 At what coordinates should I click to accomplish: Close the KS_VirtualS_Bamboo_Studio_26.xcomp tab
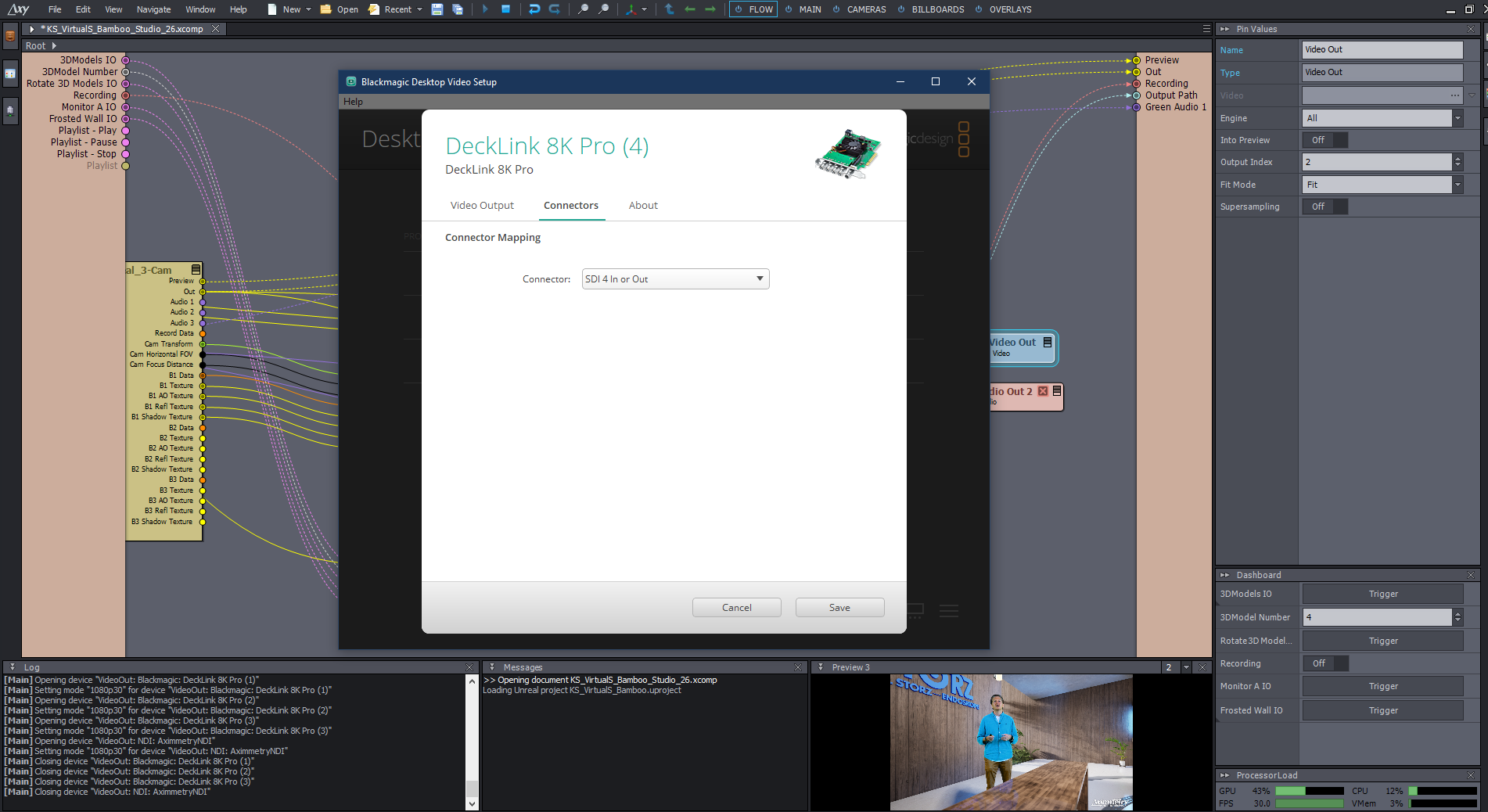tap(215, 29)
